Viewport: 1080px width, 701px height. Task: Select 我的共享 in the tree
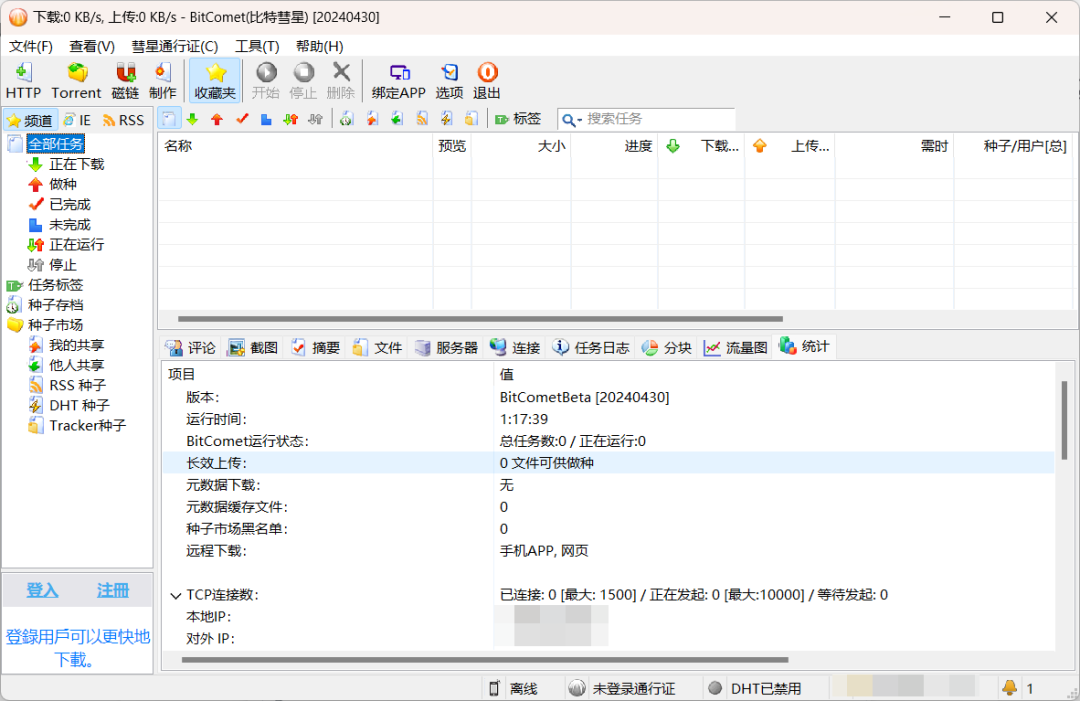(x=76, y=345)
